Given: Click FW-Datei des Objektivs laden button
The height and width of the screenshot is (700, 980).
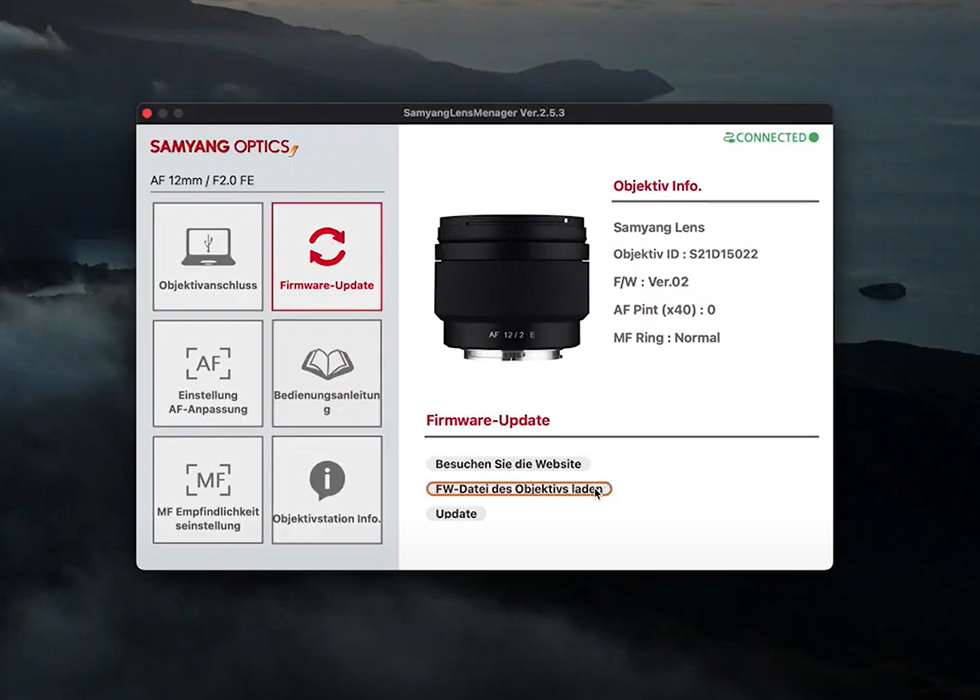Looking at the screenshot, I should (x=518, y=489).
